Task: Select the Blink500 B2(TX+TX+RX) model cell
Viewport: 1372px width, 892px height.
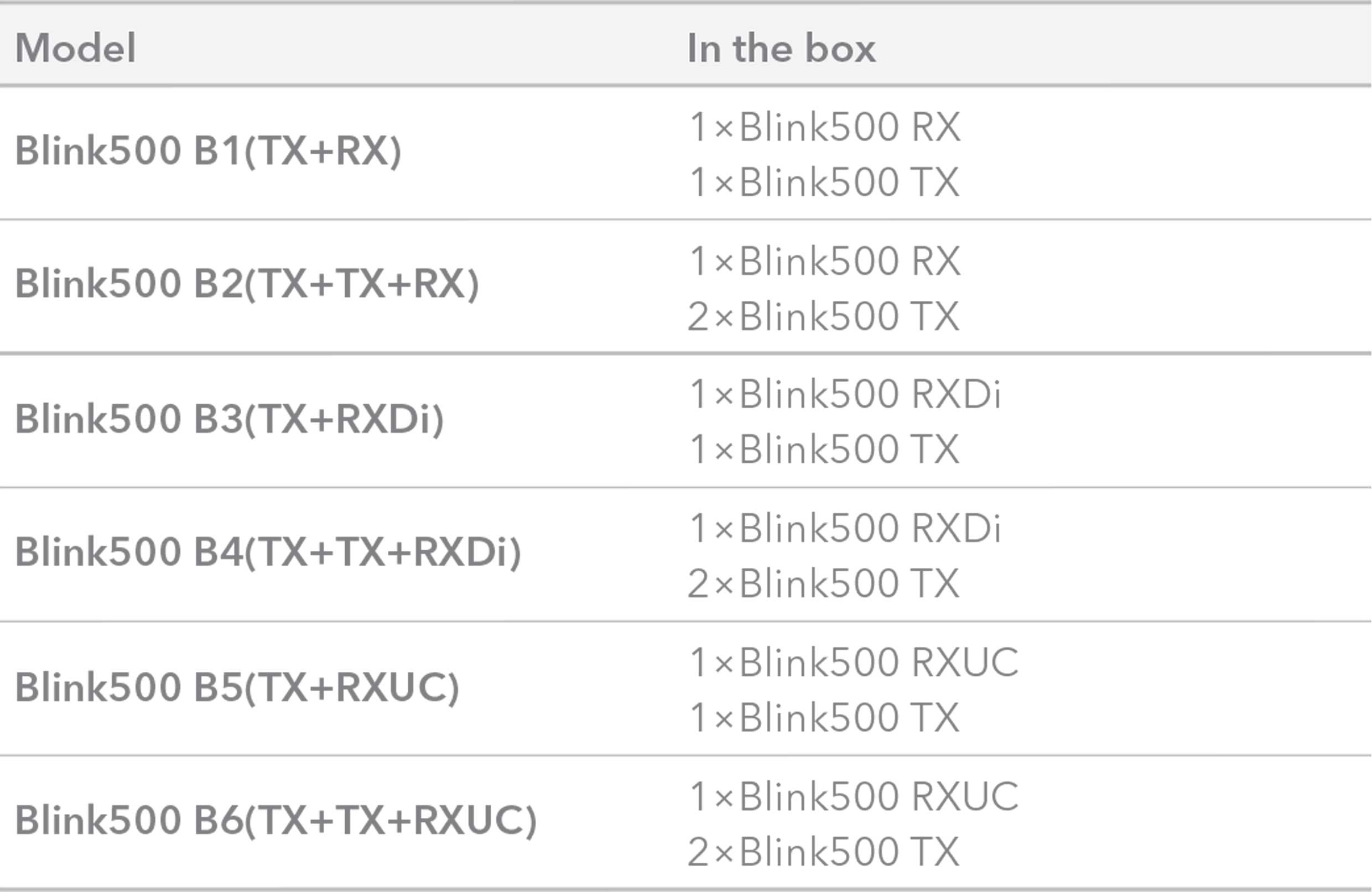Action: pos(247,284)
